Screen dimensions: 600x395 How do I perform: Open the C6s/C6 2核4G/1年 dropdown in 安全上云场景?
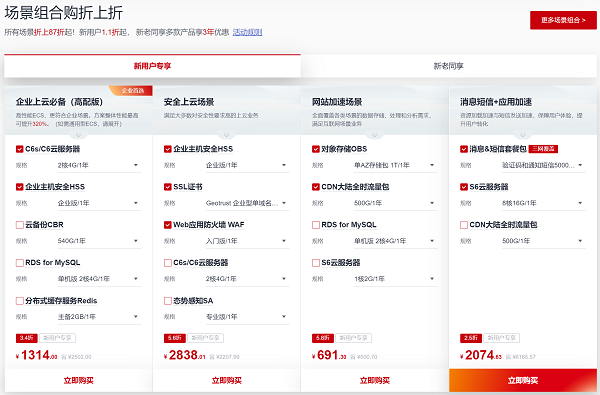[x=247, y=279]
